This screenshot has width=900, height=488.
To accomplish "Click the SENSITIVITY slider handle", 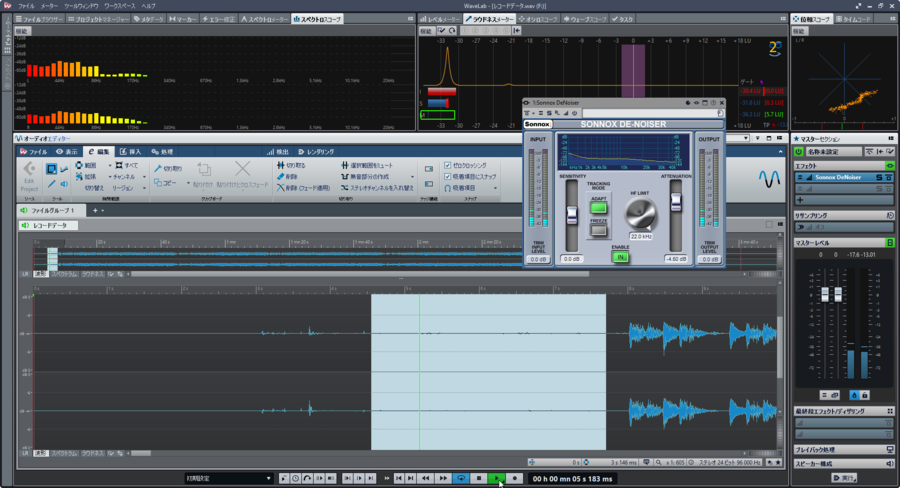I will click(572, 215).
